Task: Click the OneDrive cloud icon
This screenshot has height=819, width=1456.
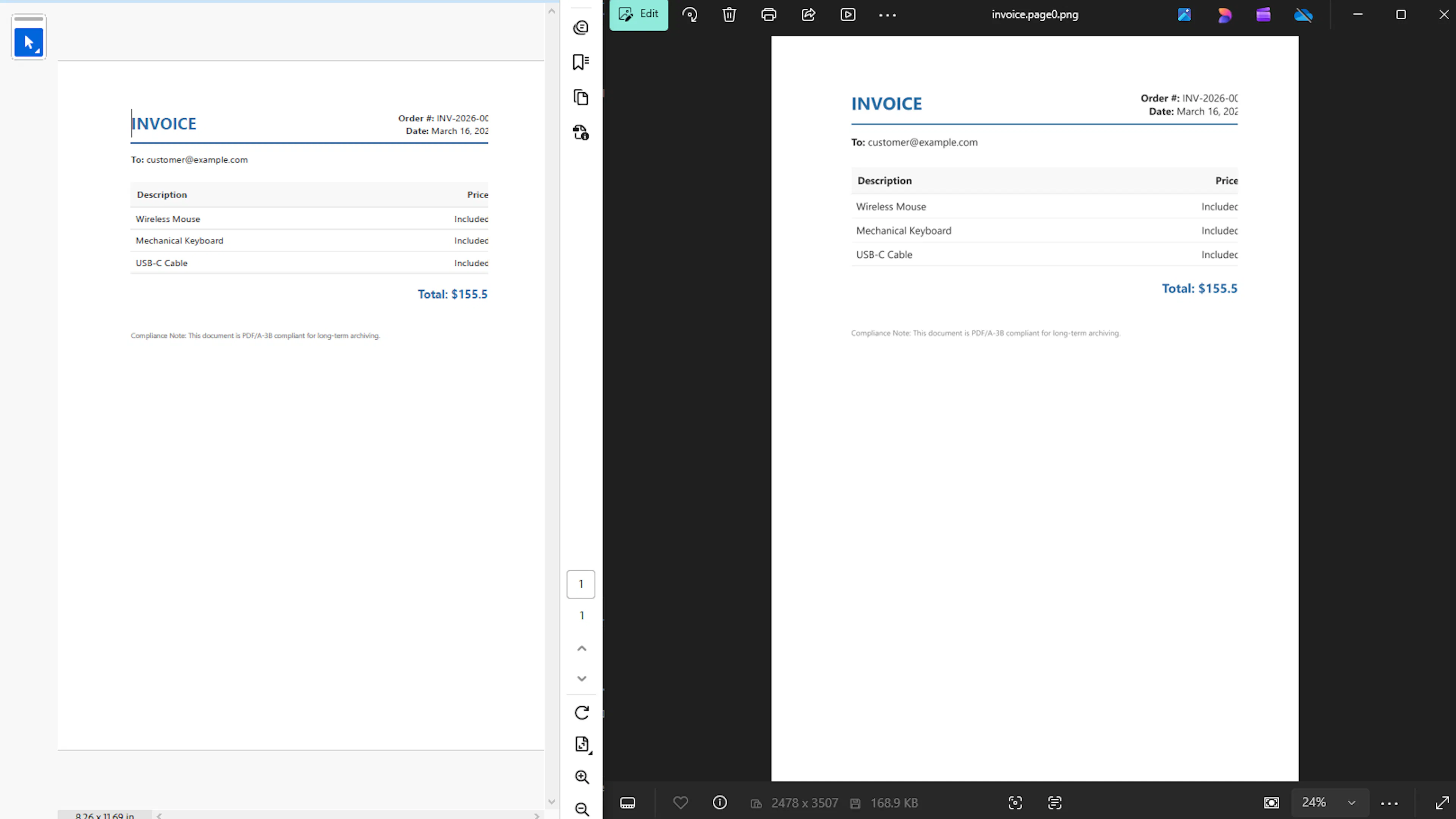Action: point(1304,15)
